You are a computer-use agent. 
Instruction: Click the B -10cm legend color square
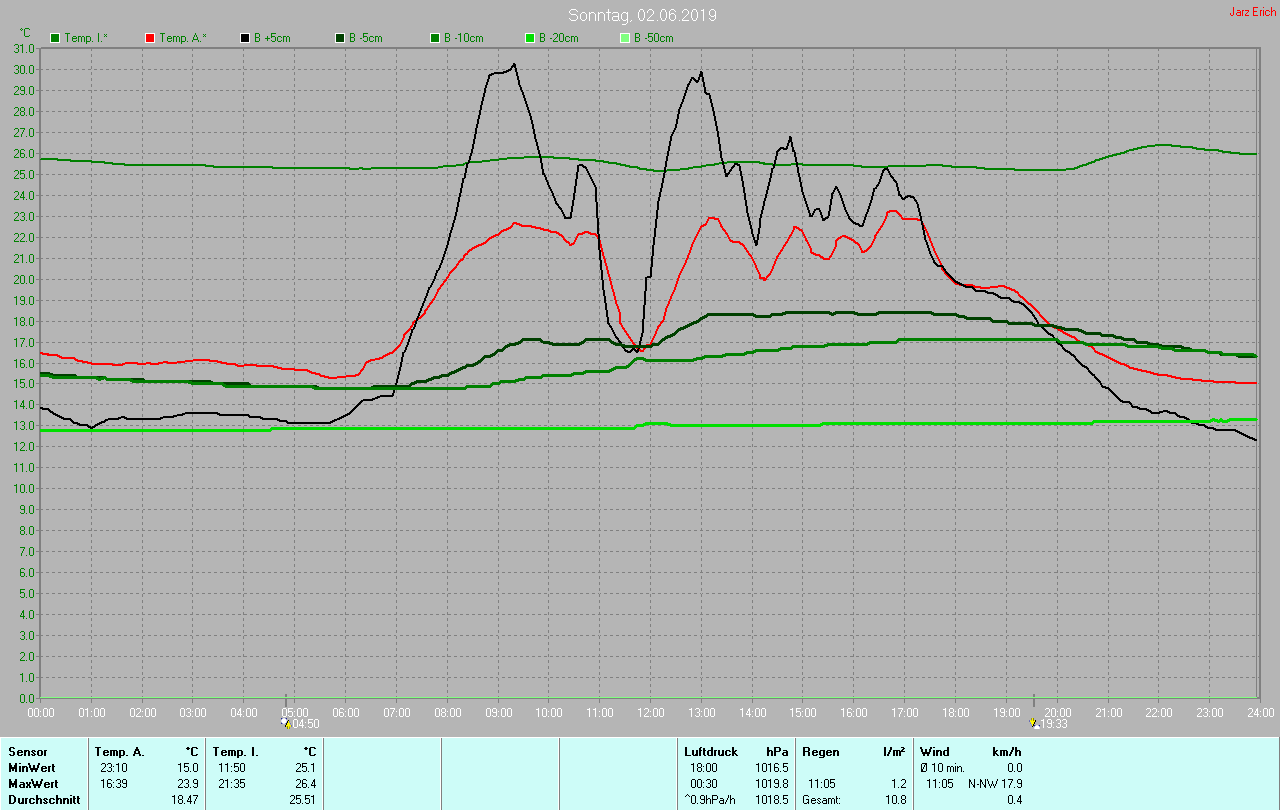(435, 38)
